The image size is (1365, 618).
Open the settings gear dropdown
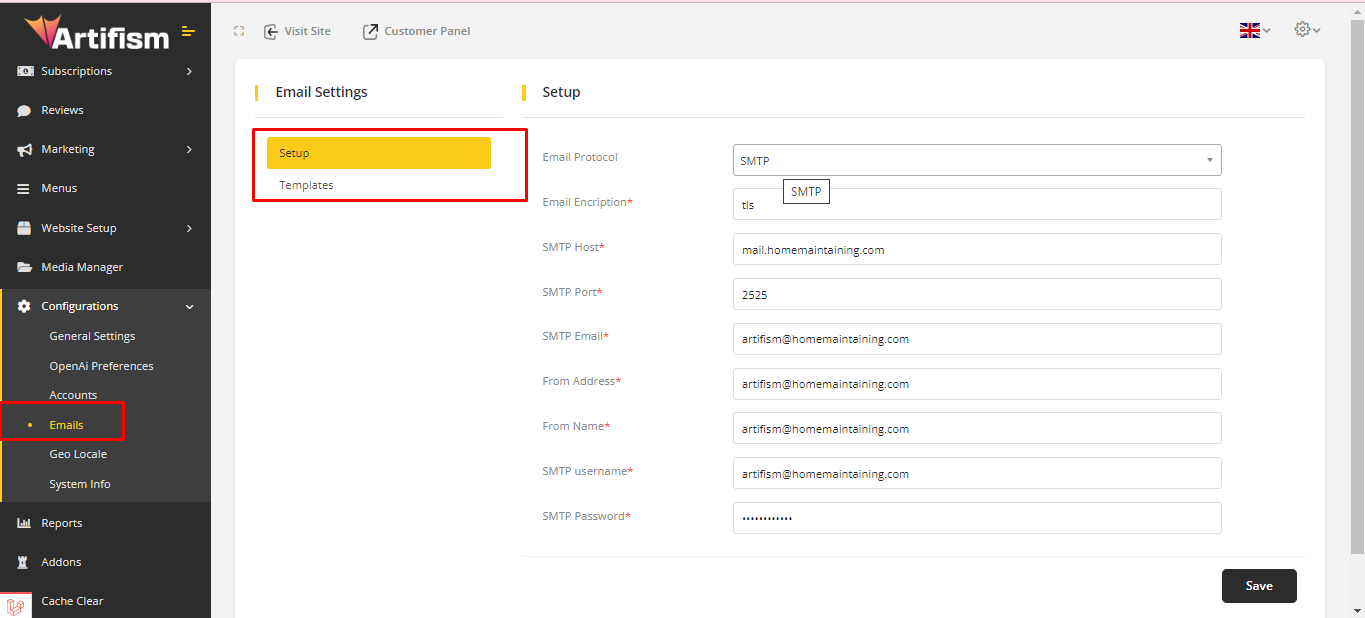(1306, 30)
